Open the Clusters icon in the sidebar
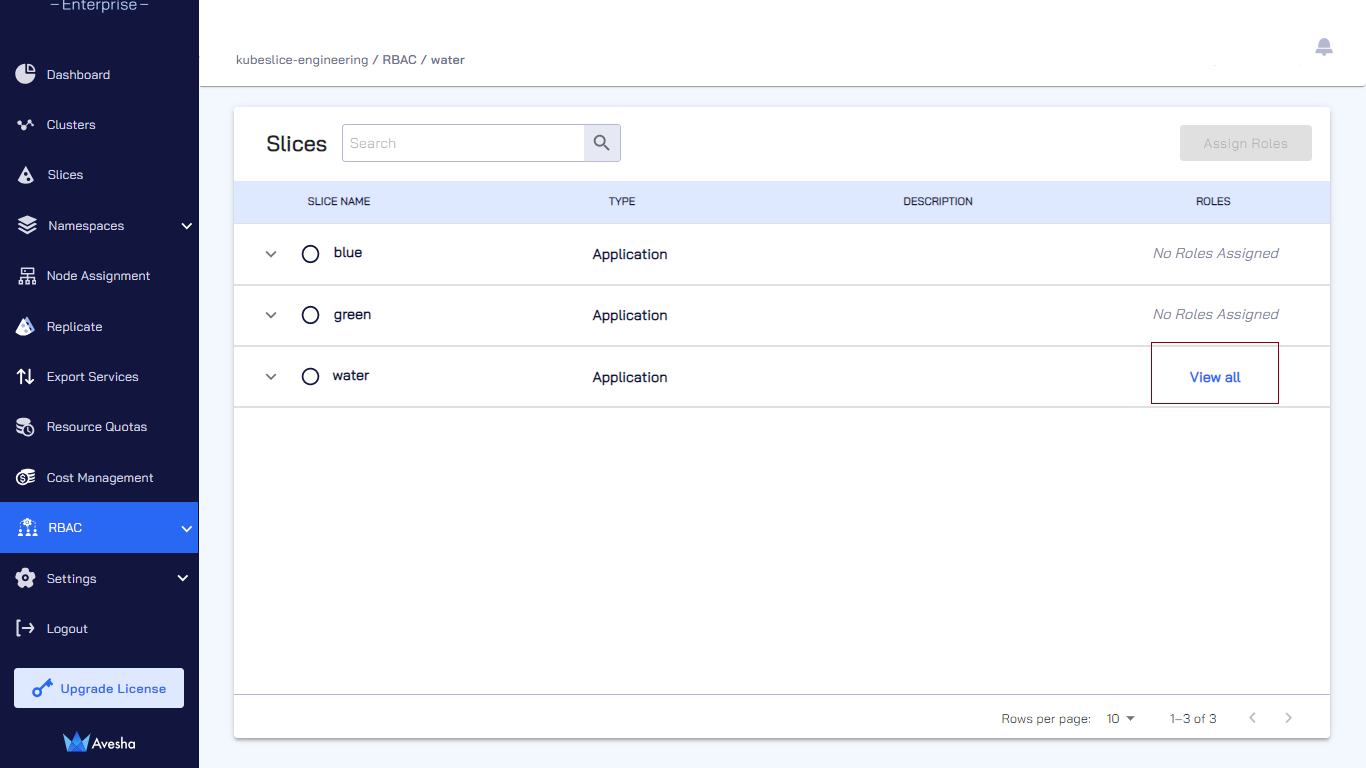The width and height of the screenshot is (1366, 768). (26, 125)
